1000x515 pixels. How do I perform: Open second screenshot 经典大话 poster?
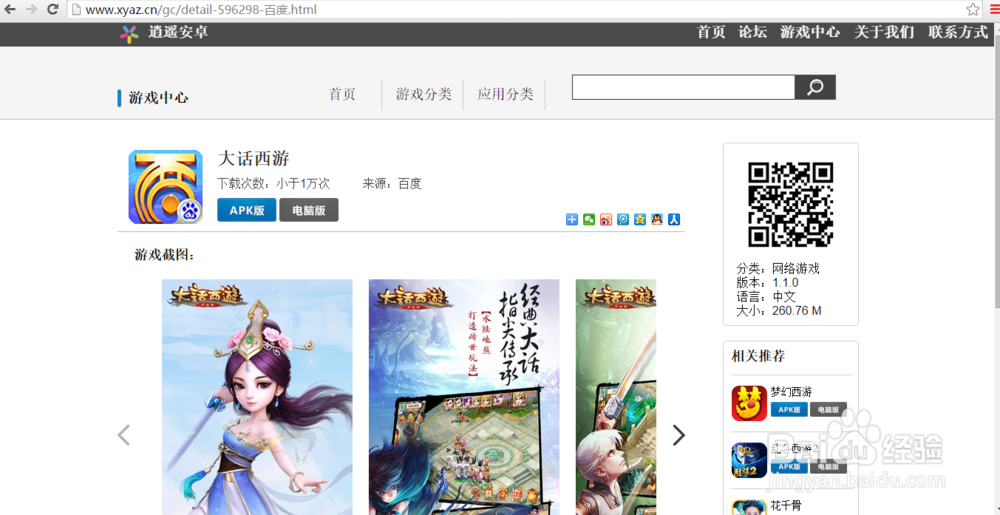(x=464, y=397)
